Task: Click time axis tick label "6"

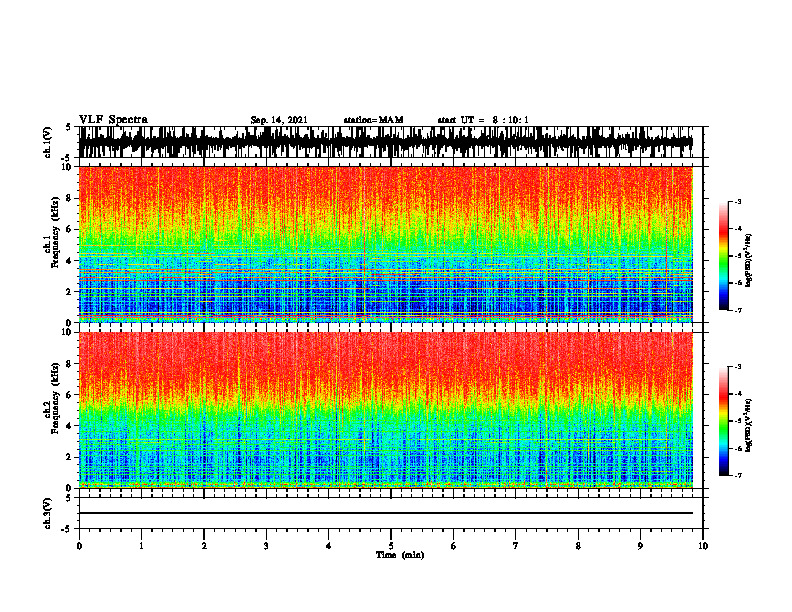Action: 454,546
